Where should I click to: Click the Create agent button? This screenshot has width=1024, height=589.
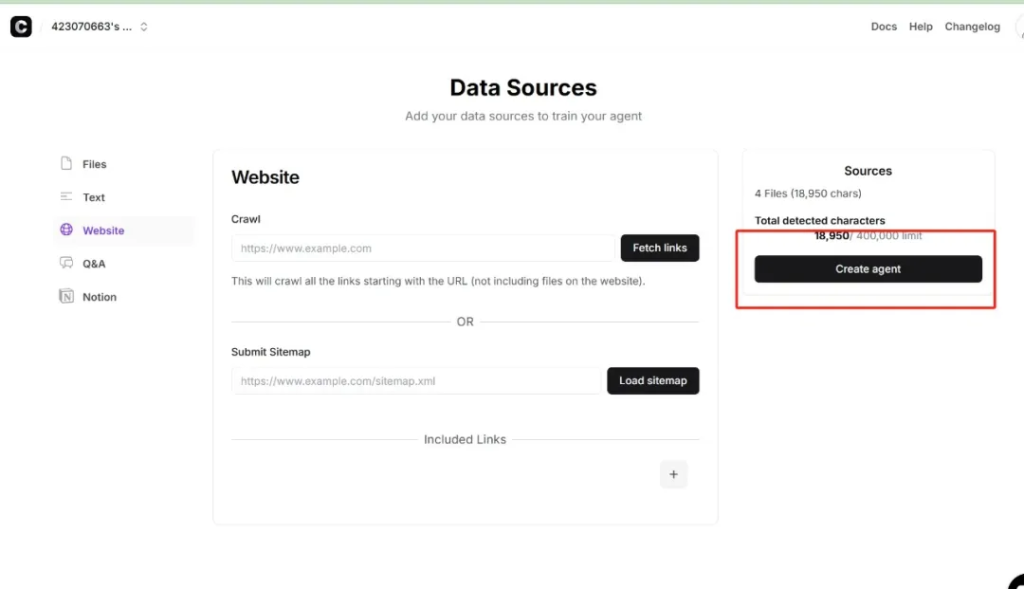868,269
